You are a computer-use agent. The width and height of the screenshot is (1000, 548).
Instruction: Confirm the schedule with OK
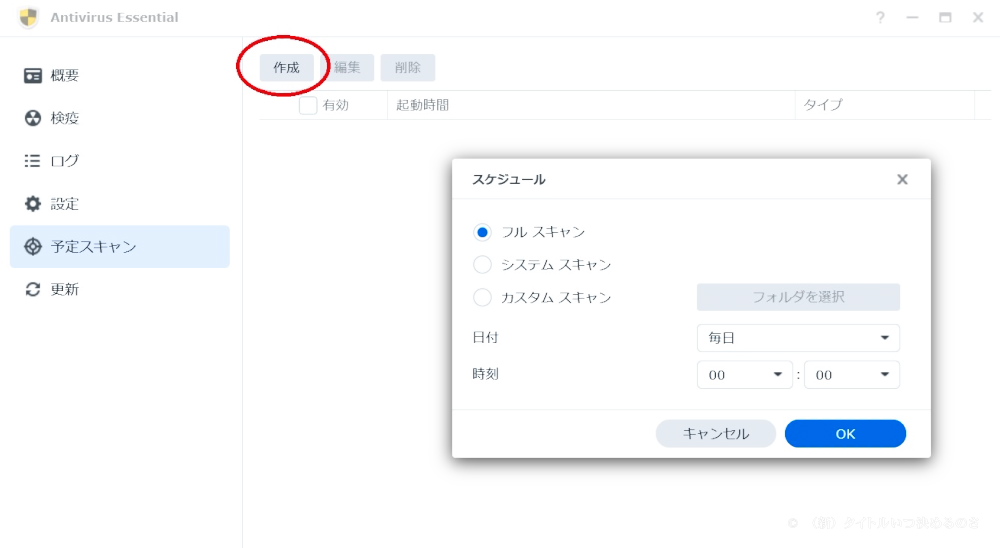tap(845, 434)
